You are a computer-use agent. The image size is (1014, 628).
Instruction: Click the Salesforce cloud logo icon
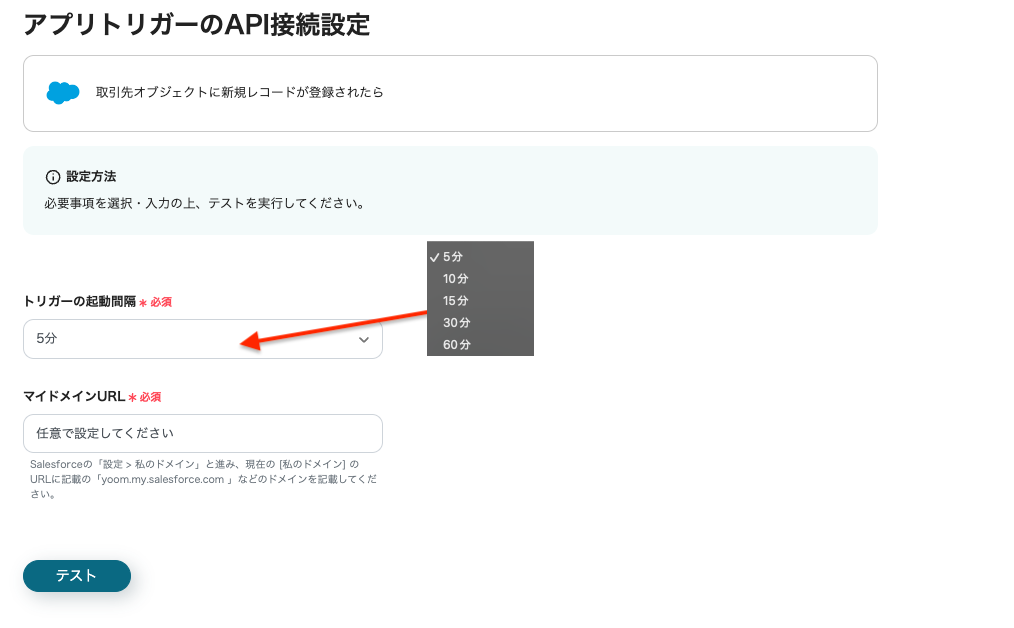pyautogui.click(x=62, y=93)
